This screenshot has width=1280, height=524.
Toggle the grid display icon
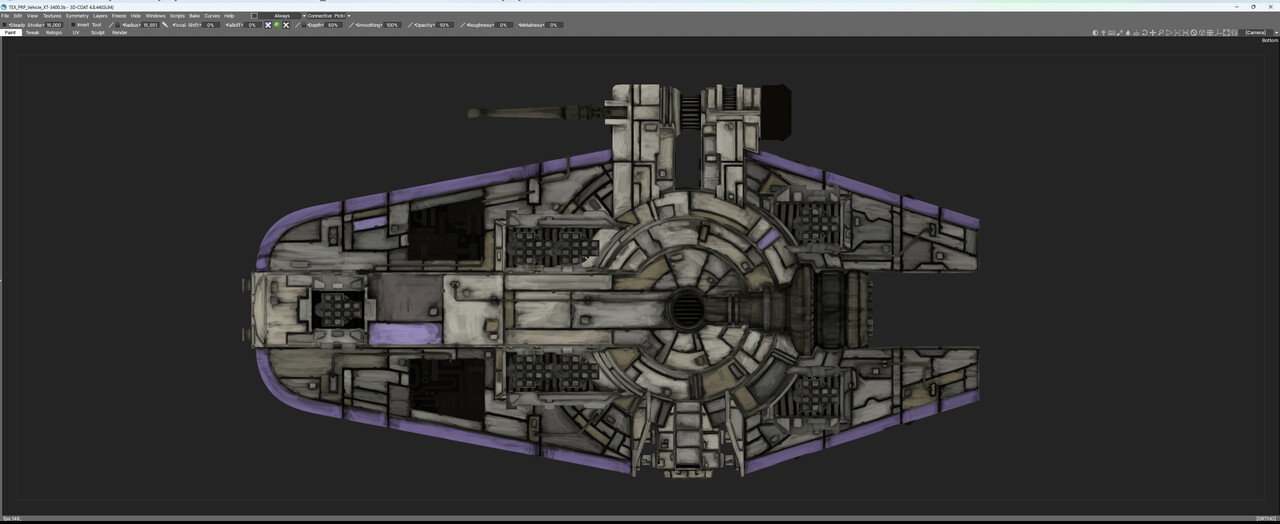click(1210, 33)
